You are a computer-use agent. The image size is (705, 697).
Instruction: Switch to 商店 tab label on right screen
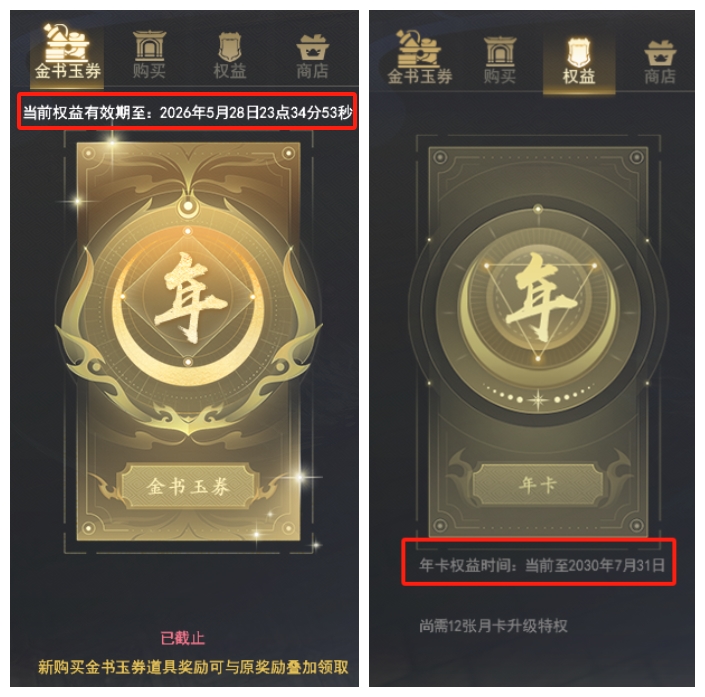click(660, 76)
